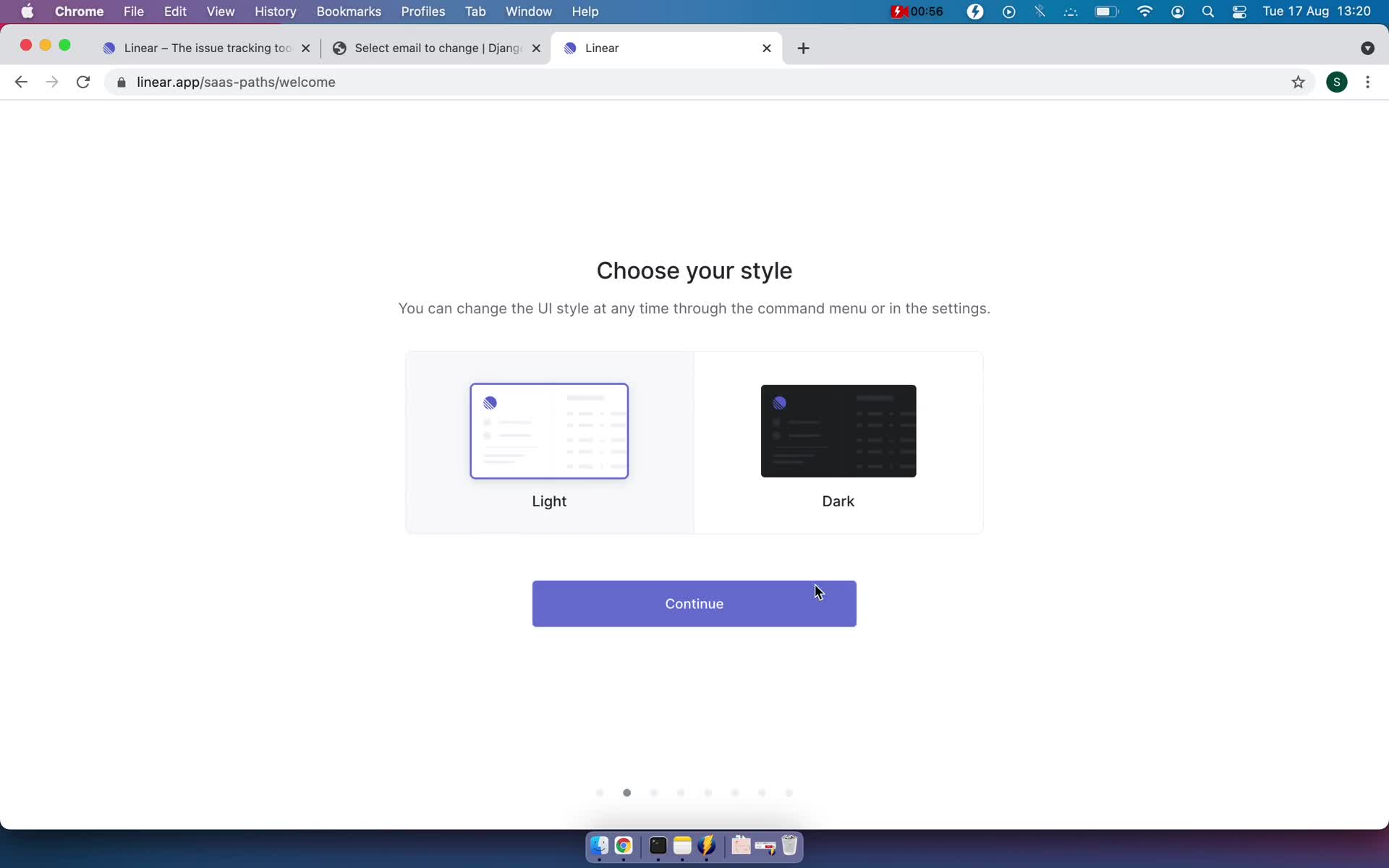
Task: Open the Chrome History menu
Action: pyautogui.click(x=275, y=11)
